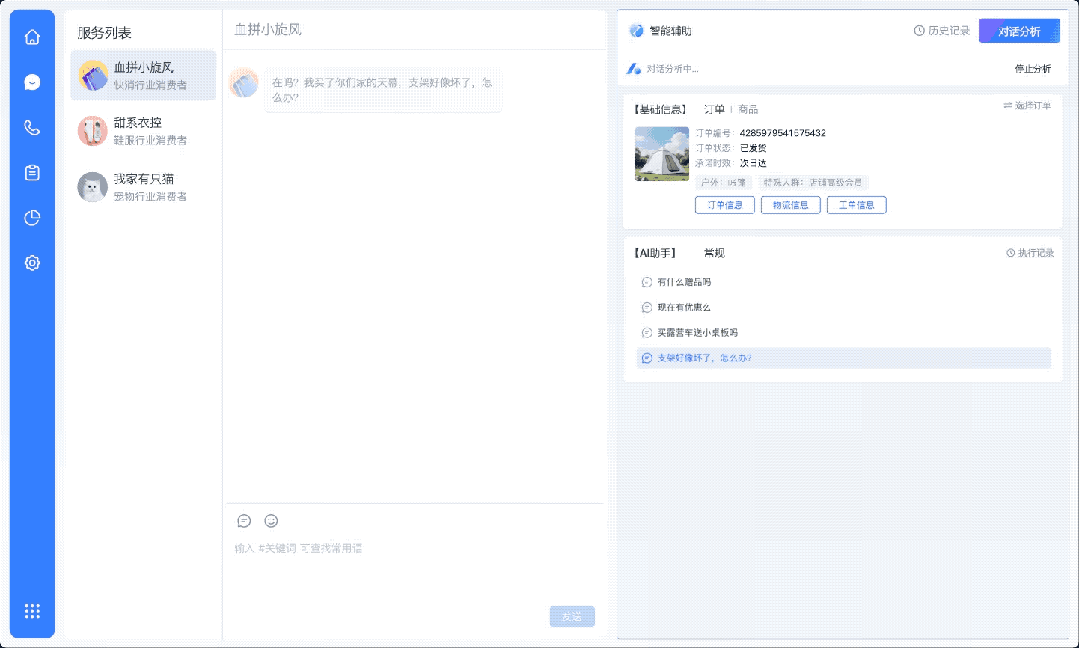
Task: Click the 【AI助手】 section label
Action: point(655,253)
